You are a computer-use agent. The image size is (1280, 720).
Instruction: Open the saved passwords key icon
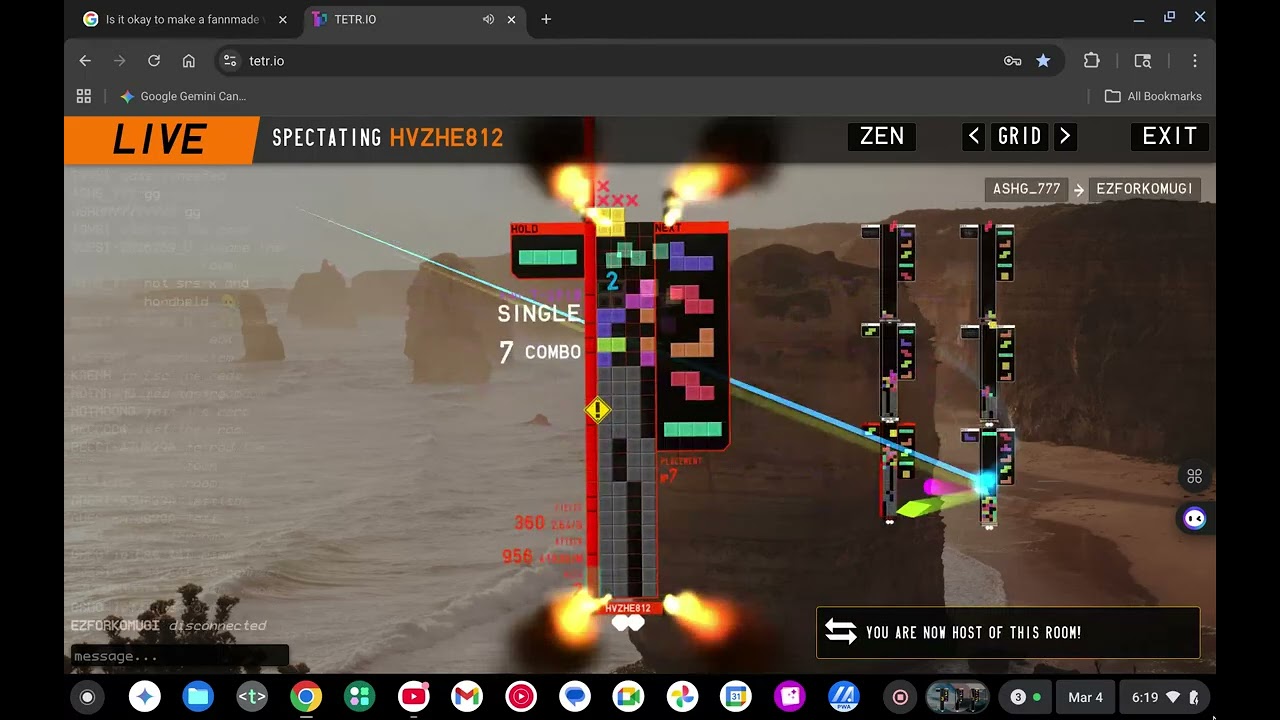(1012, 61)
